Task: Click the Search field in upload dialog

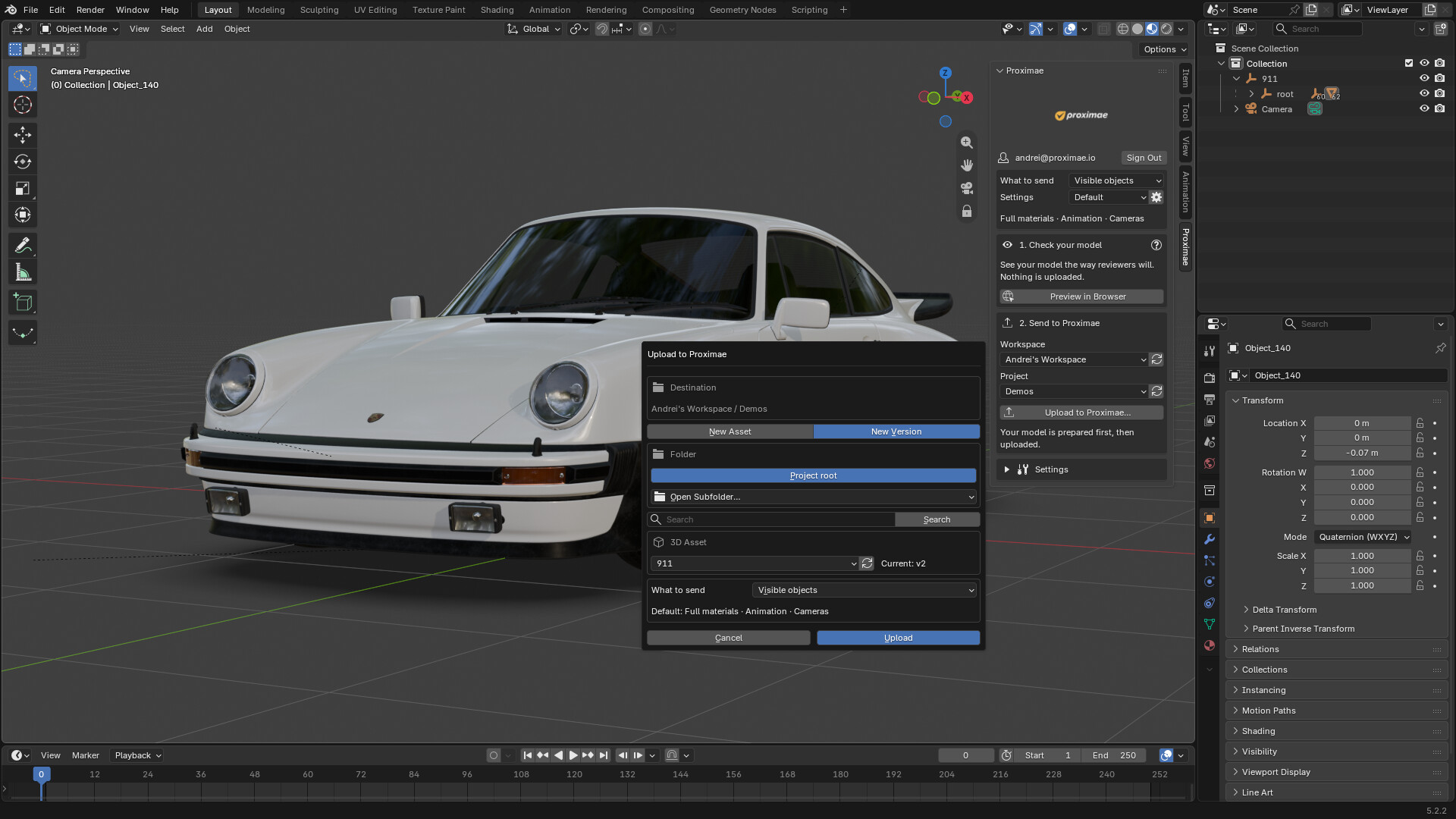Action: pos(772,519)
